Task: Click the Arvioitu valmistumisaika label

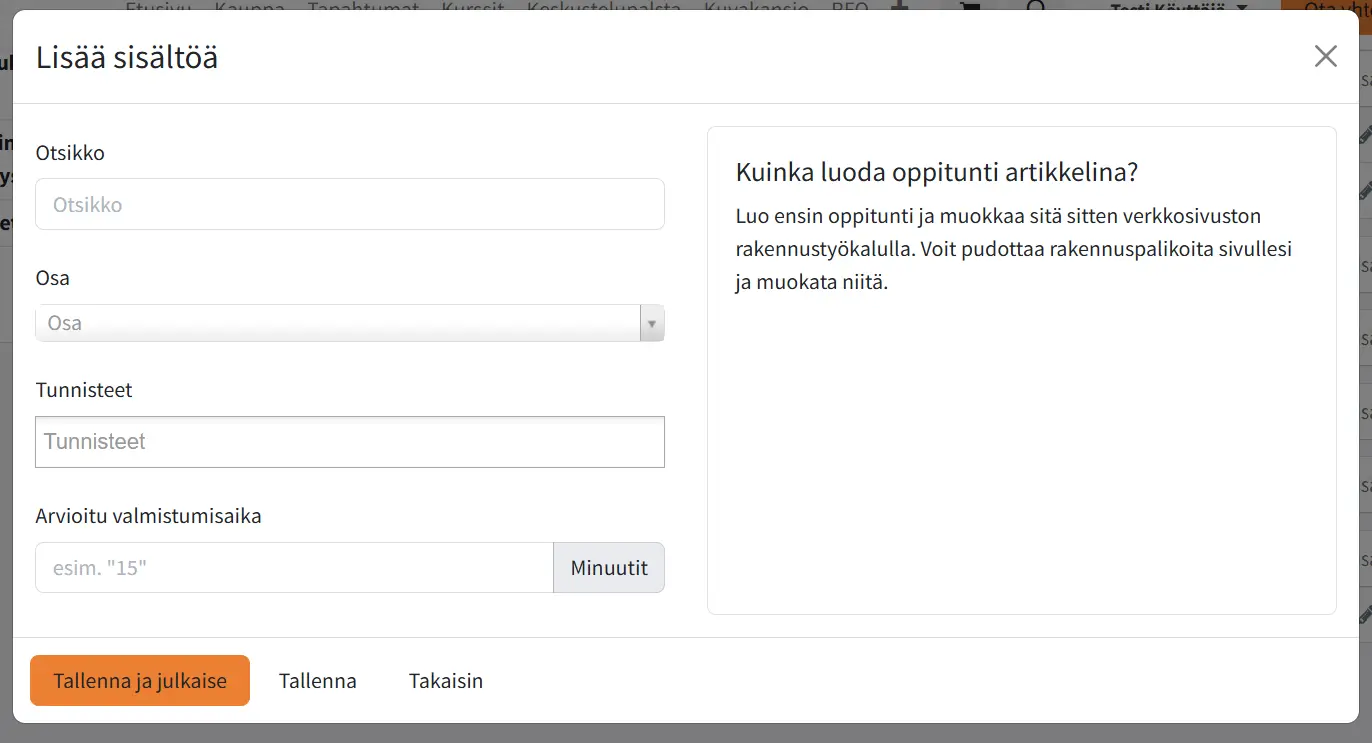Action: 148,516
